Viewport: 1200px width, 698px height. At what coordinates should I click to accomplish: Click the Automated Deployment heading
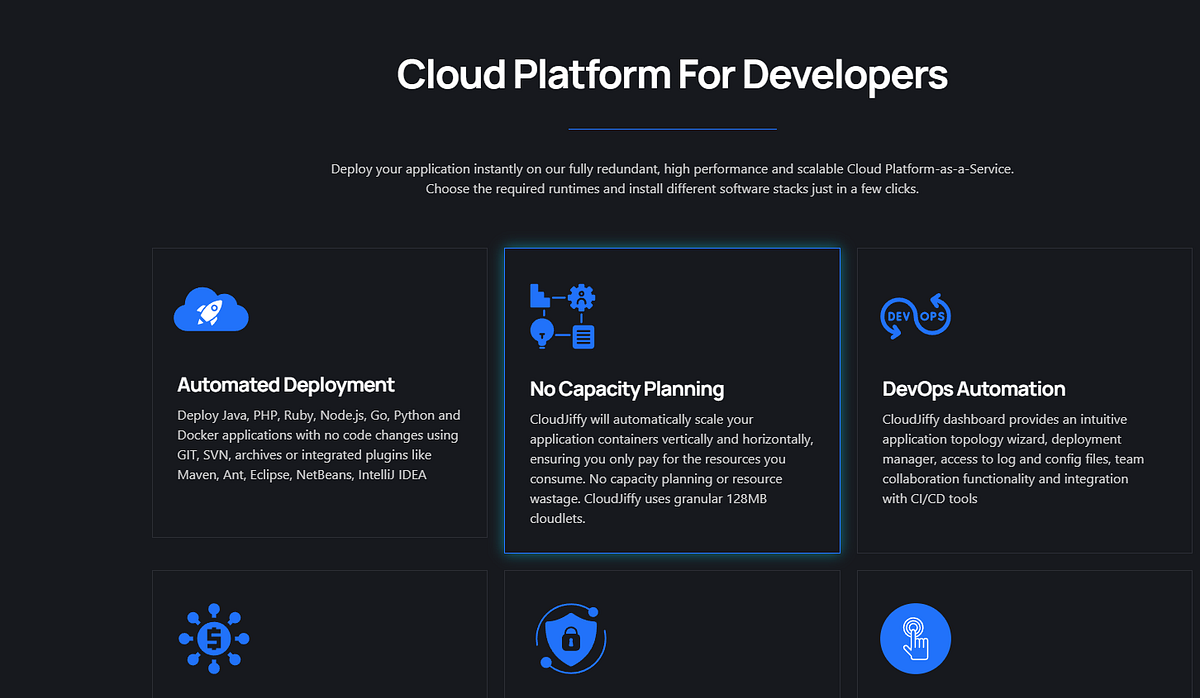tap(285, 385)
